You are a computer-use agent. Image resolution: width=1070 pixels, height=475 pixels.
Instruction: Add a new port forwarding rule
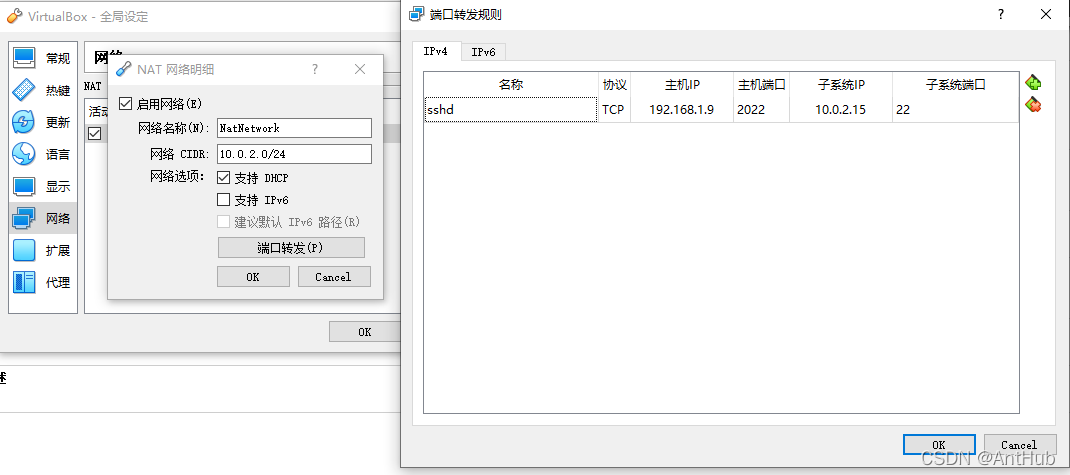pos(1033,83)
